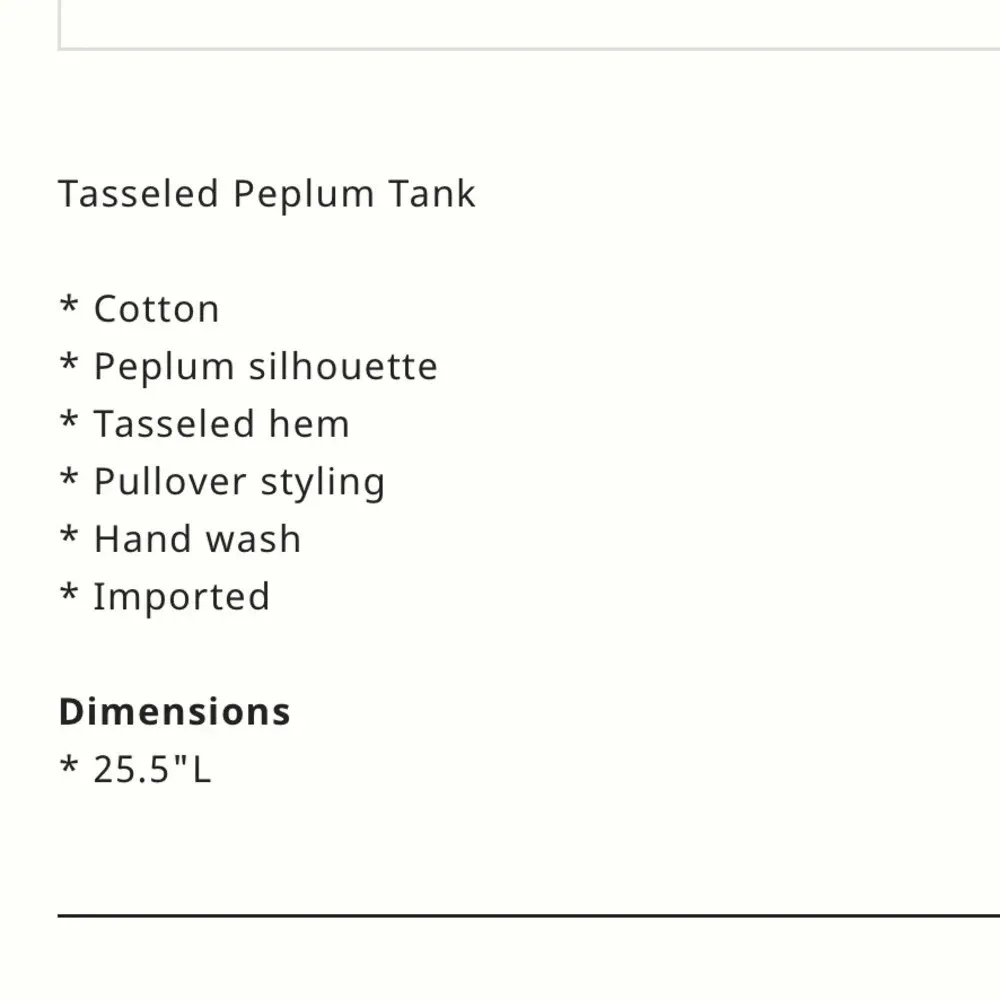Click the "Imported" text line
The width and height of the screenshot is (1000, 1000).
(x=181, y=598)
